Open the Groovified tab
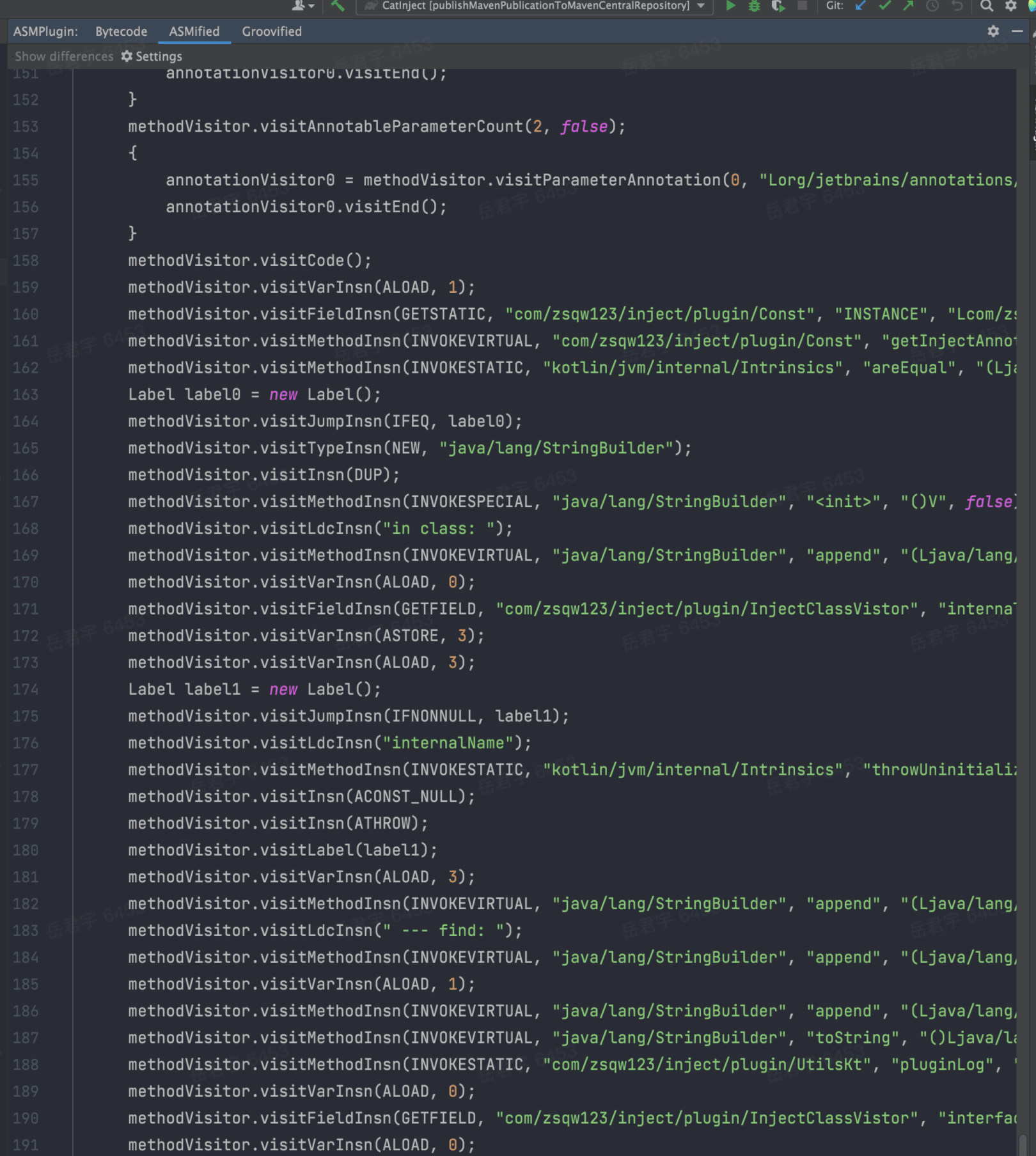1036x1156 pixels. tap(272, 31)
